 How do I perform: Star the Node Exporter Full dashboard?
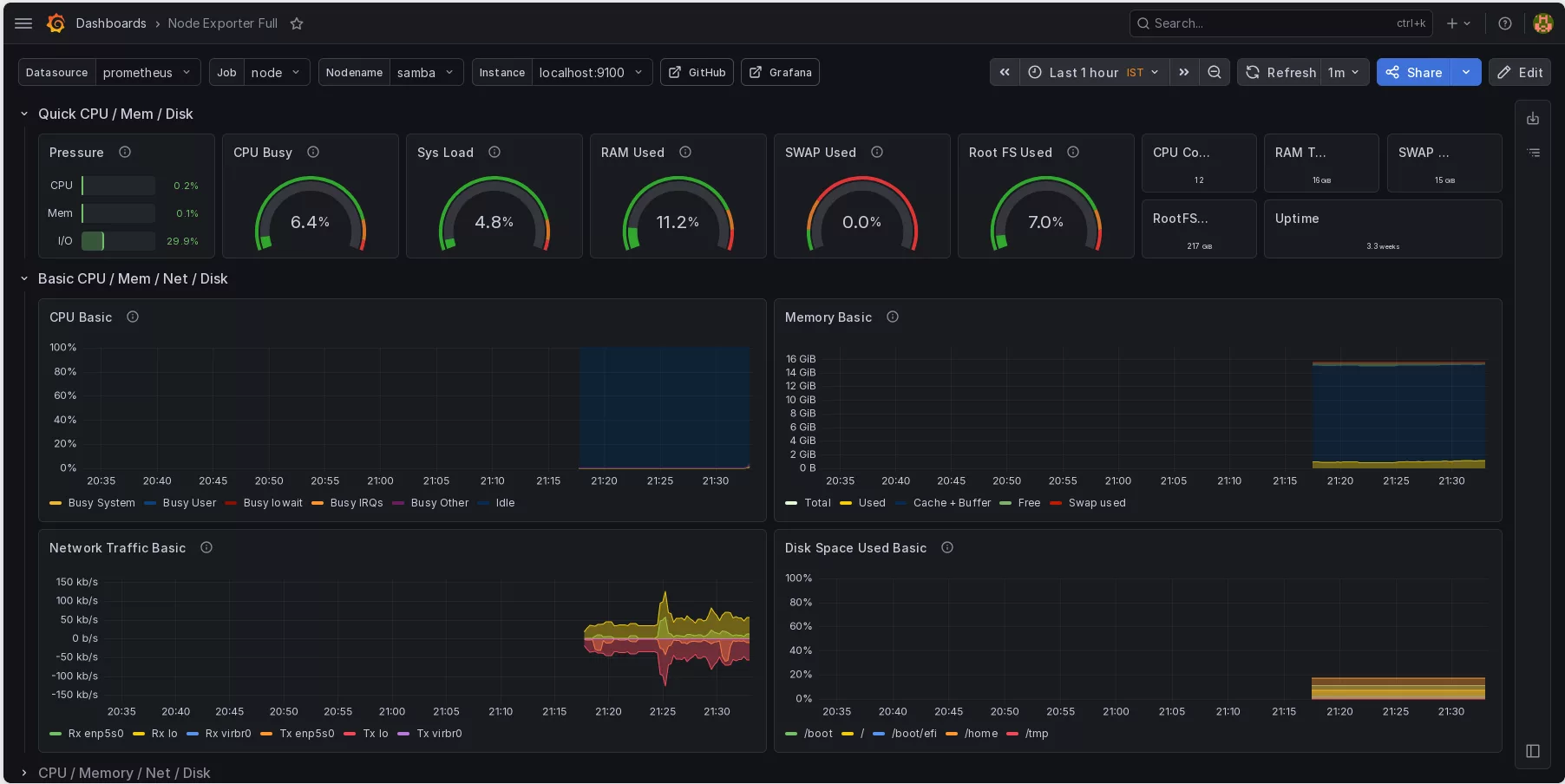pyautogui.click(x=297, y=23)
